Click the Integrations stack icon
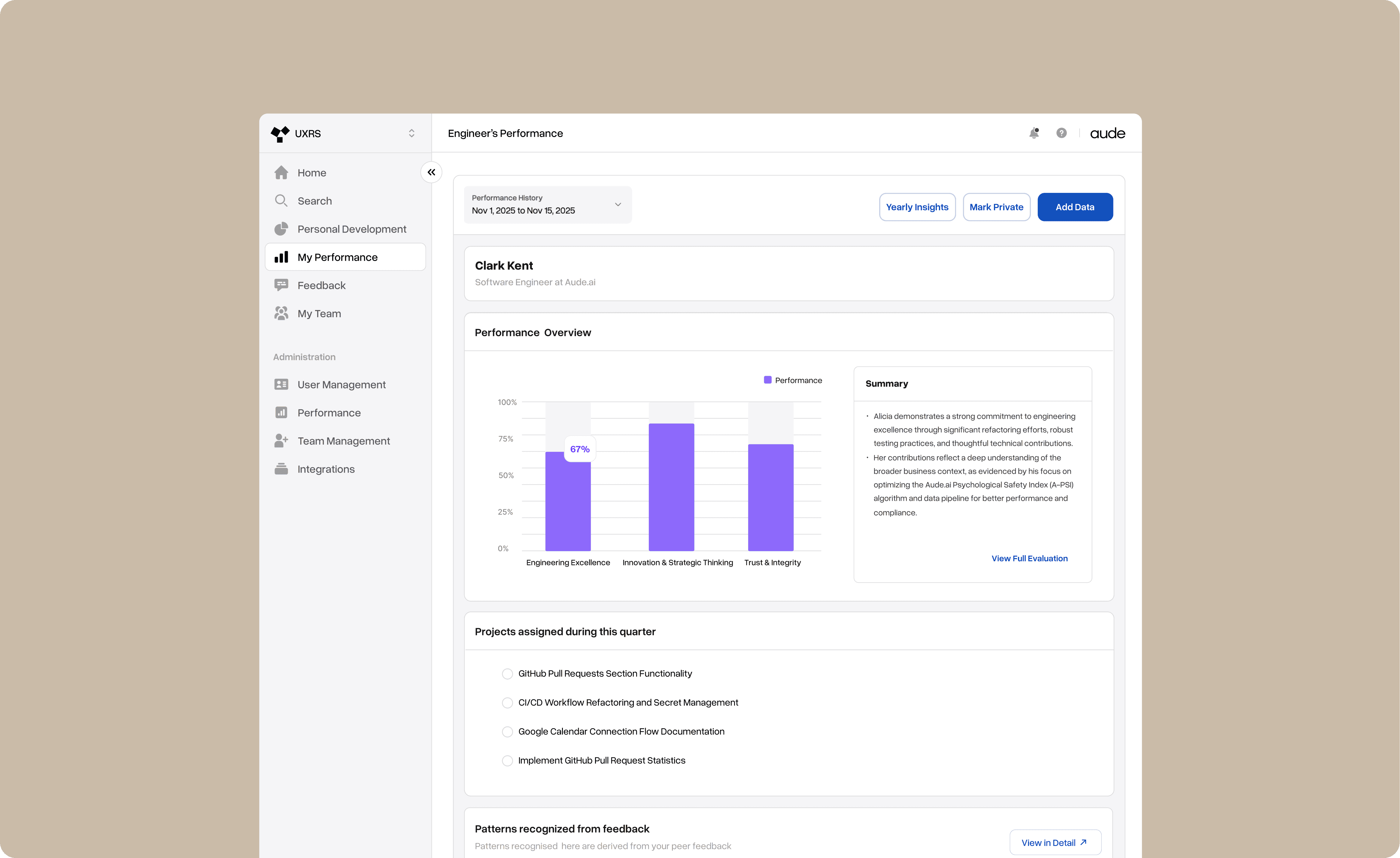 click(281, 469)
